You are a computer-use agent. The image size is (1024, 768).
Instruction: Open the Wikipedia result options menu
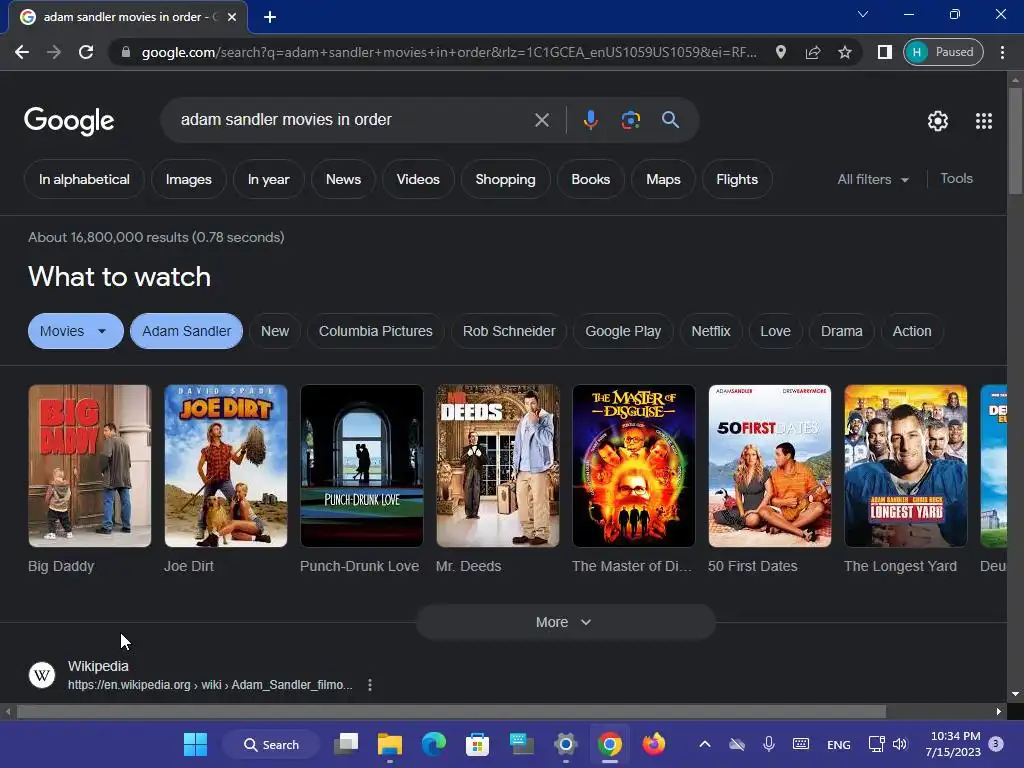coord(370,685)
